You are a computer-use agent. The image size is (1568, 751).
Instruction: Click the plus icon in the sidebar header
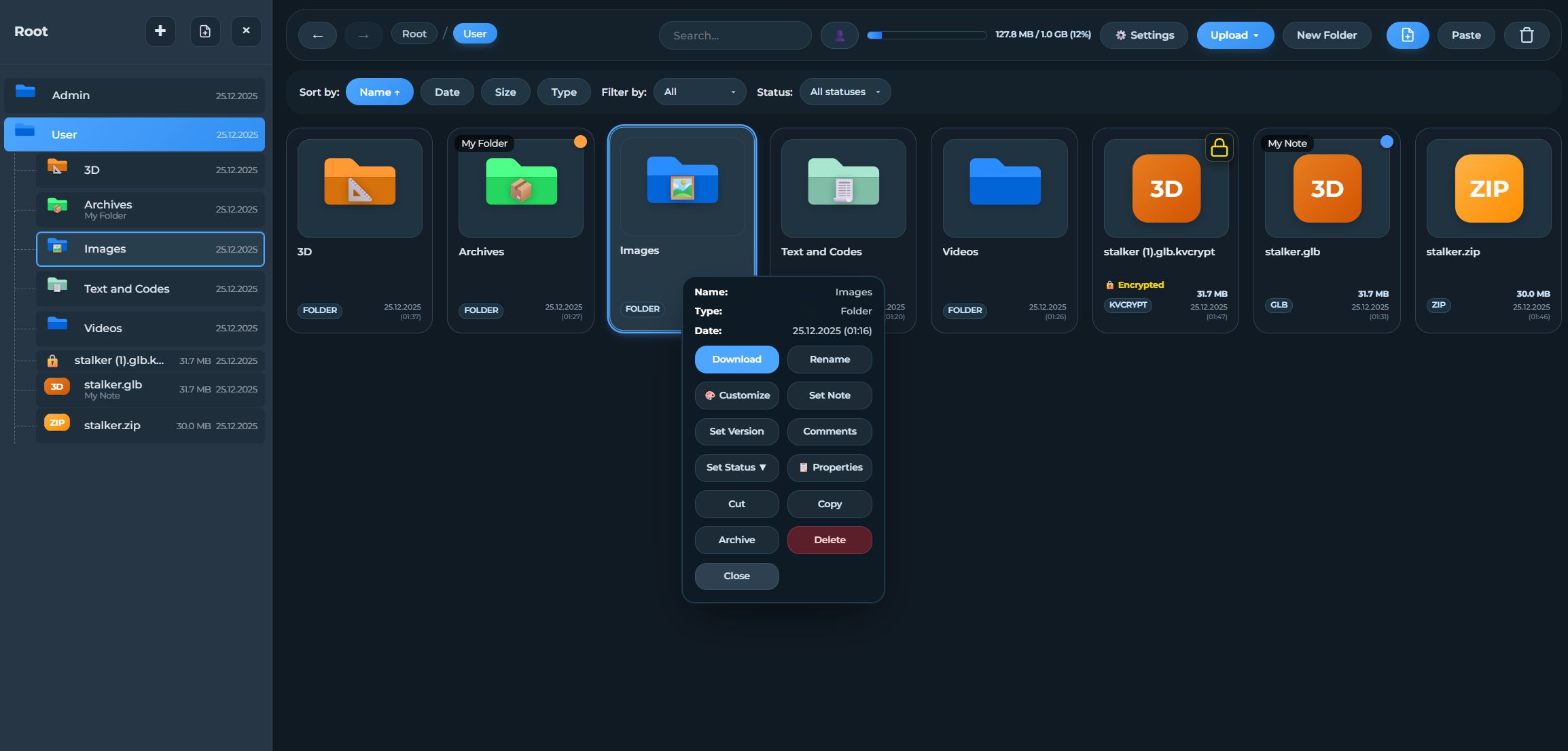point(160,31)
